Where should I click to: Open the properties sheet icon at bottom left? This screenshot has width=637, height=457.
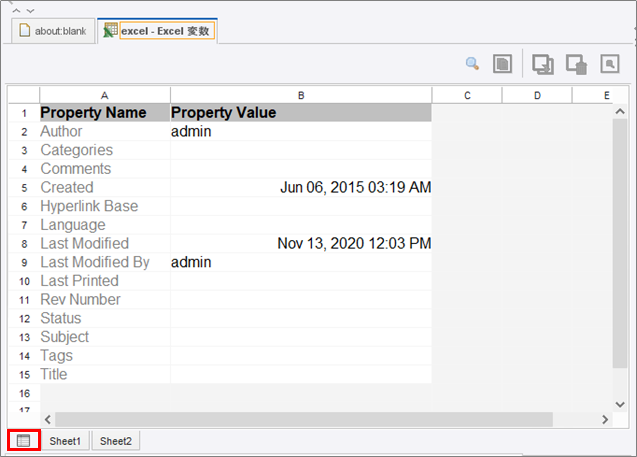(24, 440)
